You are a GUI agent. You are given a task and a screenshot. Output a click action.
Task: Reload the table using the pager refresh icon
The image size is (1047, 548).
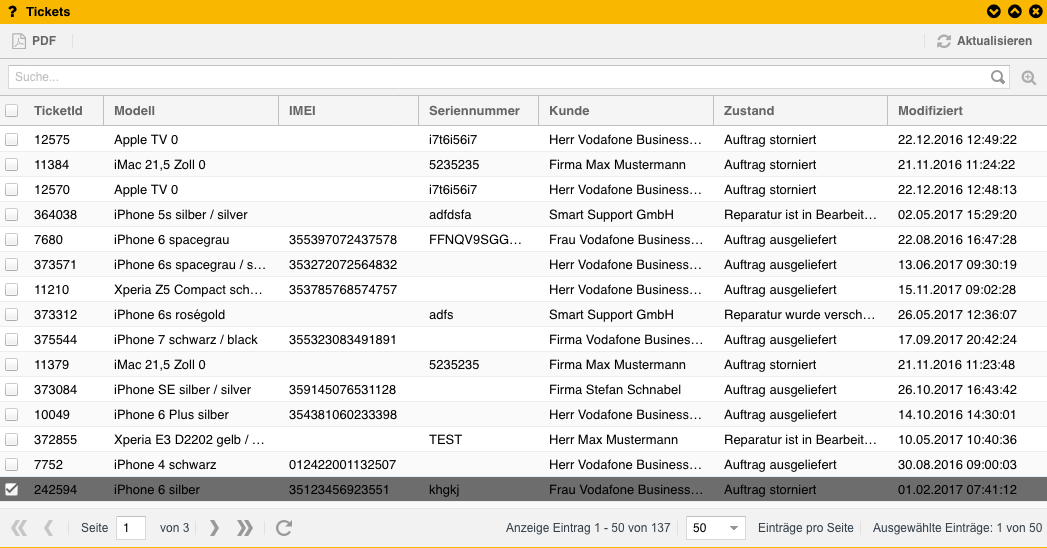tap(284, 528)
